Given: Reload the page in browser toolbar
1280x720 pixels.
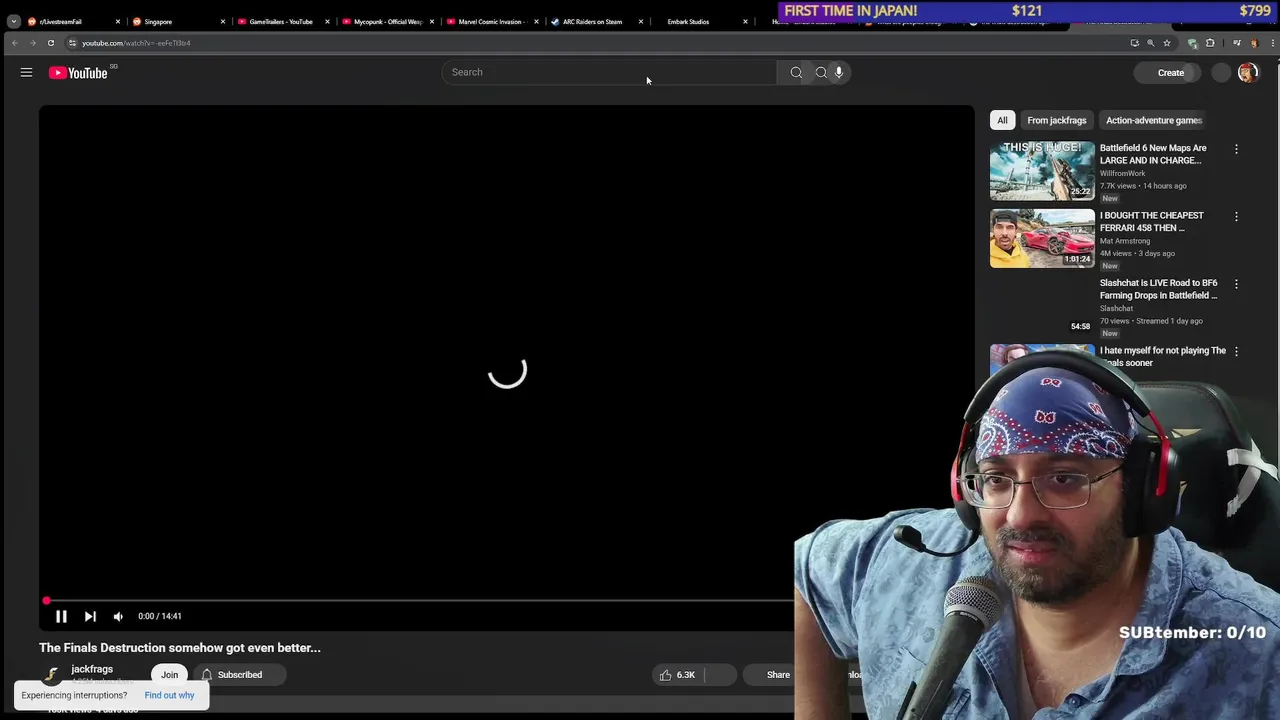Looking at the screenshot, I should click(51, 43).
